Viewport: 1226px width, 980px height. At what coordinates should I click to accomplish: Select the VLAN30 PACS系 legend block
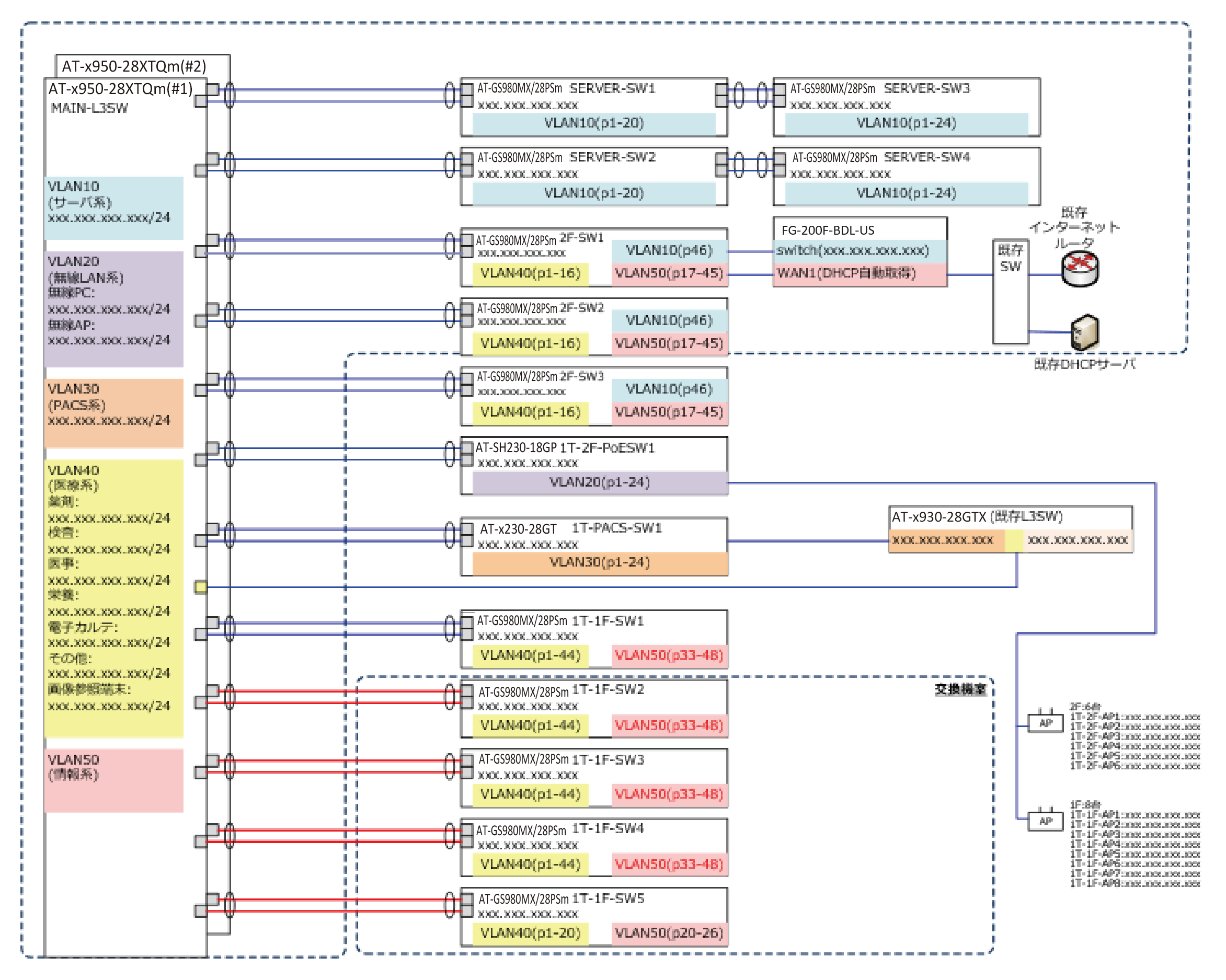[x=114, y=413]
